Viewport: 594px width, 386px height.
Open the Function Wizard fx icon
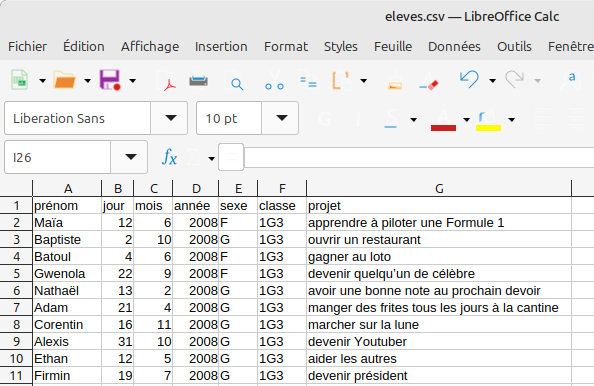pyautogui.click(x=169, y=157)
